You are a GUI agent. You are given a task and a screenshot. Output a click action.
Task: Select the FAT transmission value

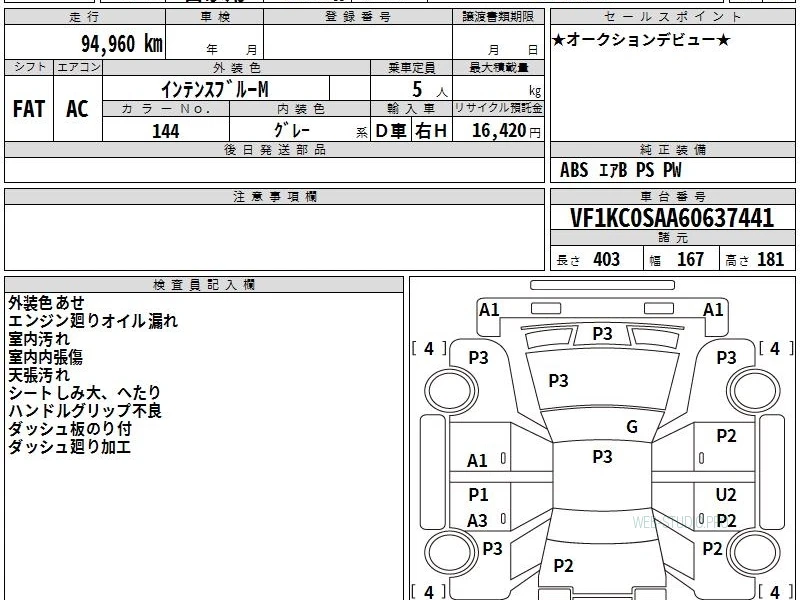[29, 109]
